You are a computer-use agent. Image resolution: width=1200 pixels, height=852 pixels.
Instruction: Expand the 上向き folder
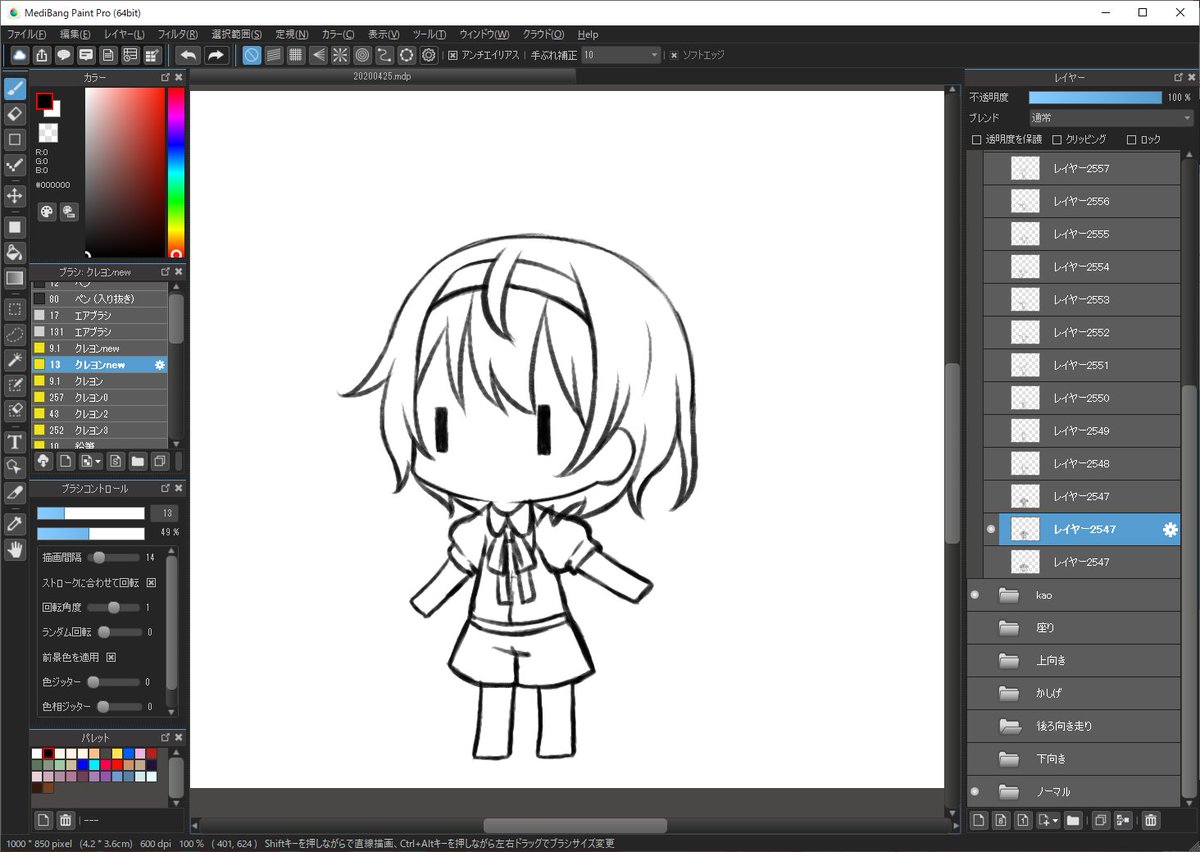click(x=1008, y=661)
